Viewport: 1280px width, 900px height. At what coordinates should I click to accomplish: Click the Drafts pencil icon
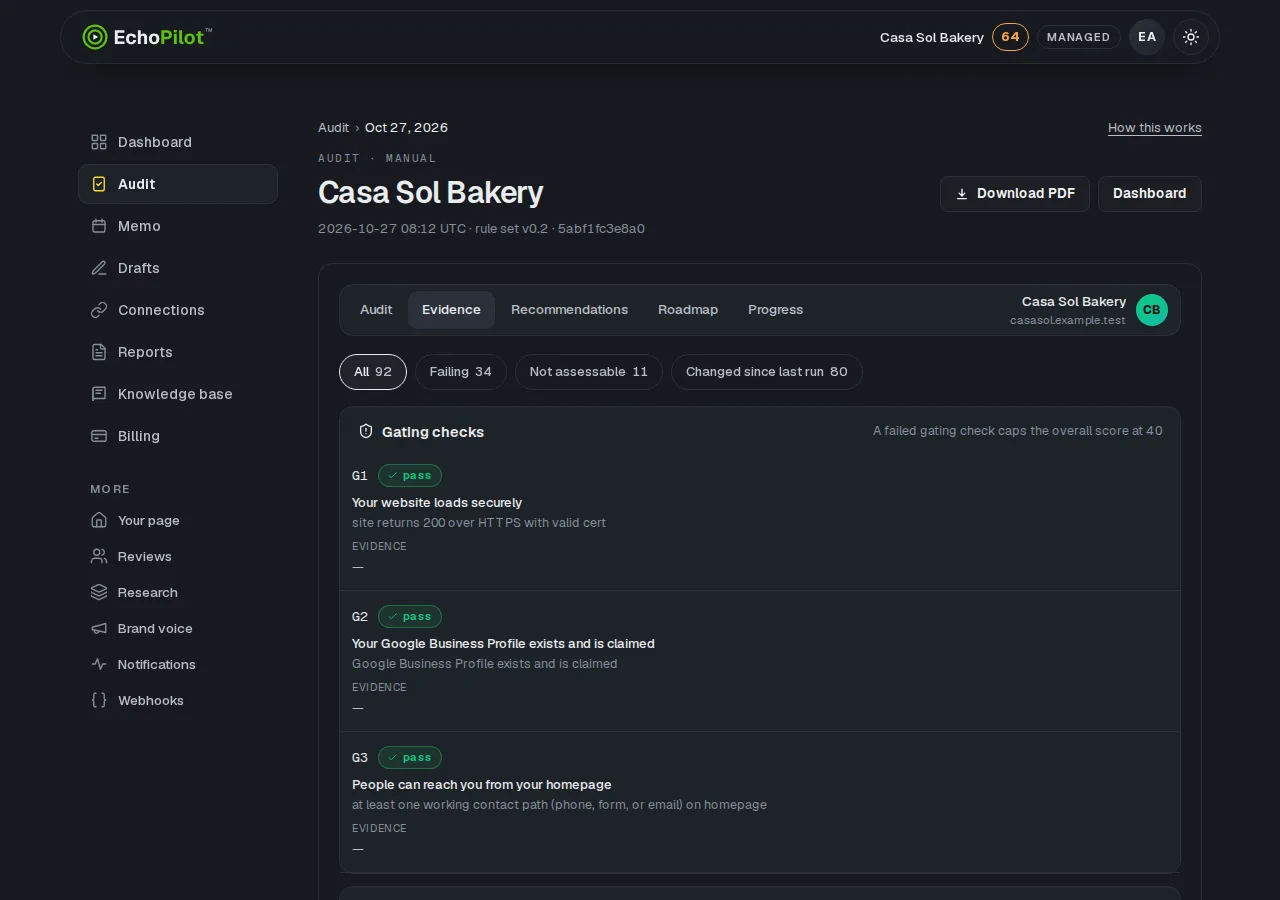pyautogui.click(x=99, y=268)
